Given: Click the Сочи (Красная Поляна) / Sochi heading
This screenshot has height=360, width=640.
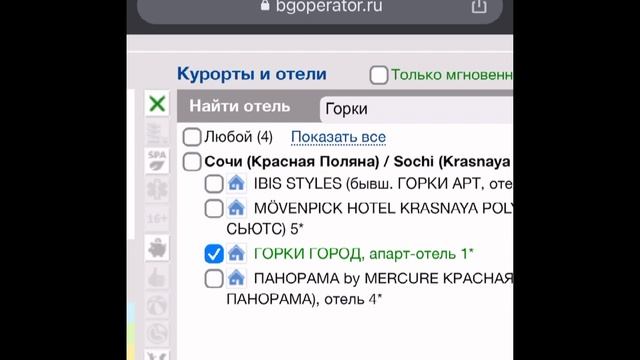Looking at the screenshot, I should [x=358, y=162].
